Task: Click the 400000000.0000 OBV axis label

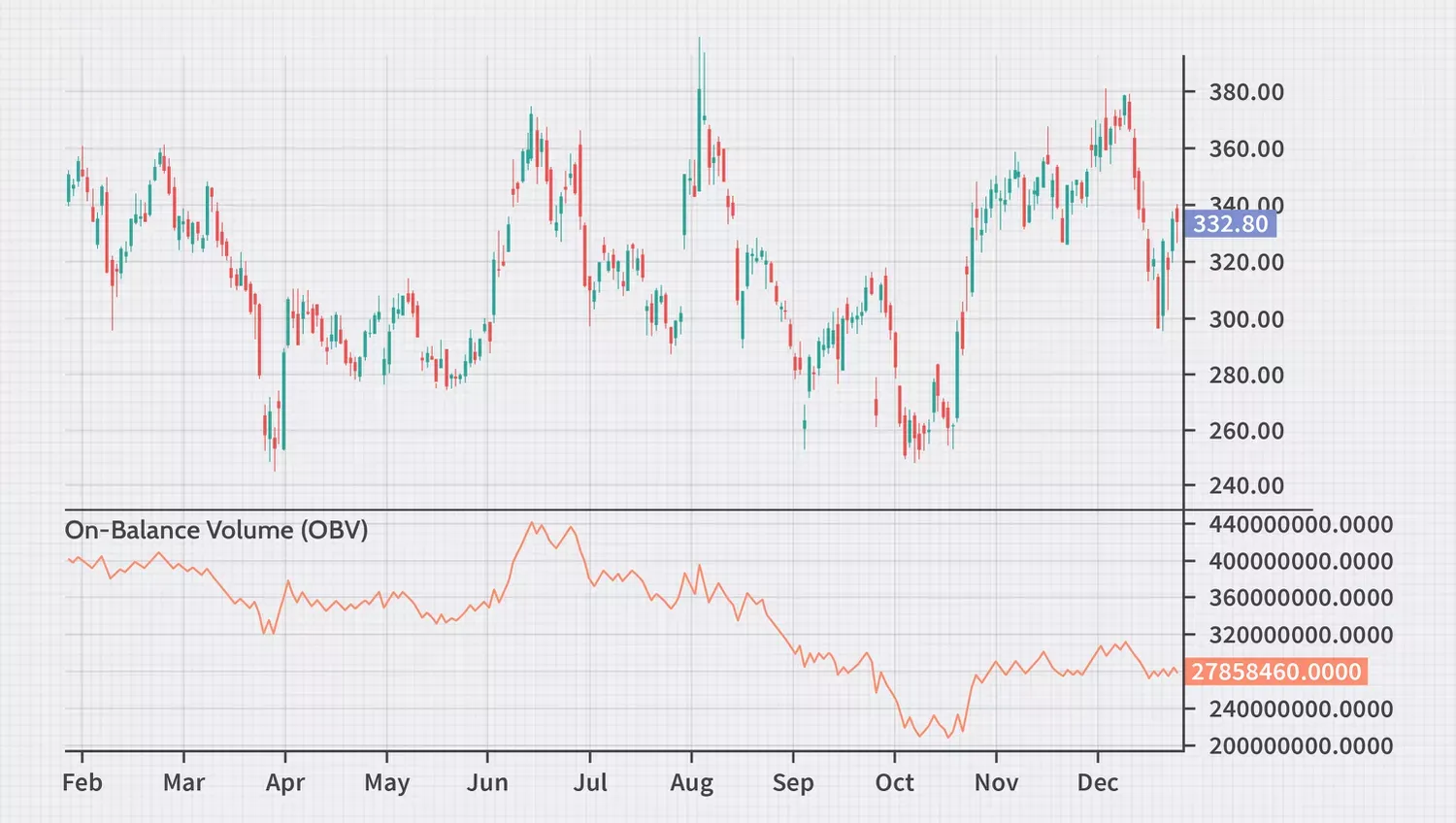Action: [x=1301, y=561]
